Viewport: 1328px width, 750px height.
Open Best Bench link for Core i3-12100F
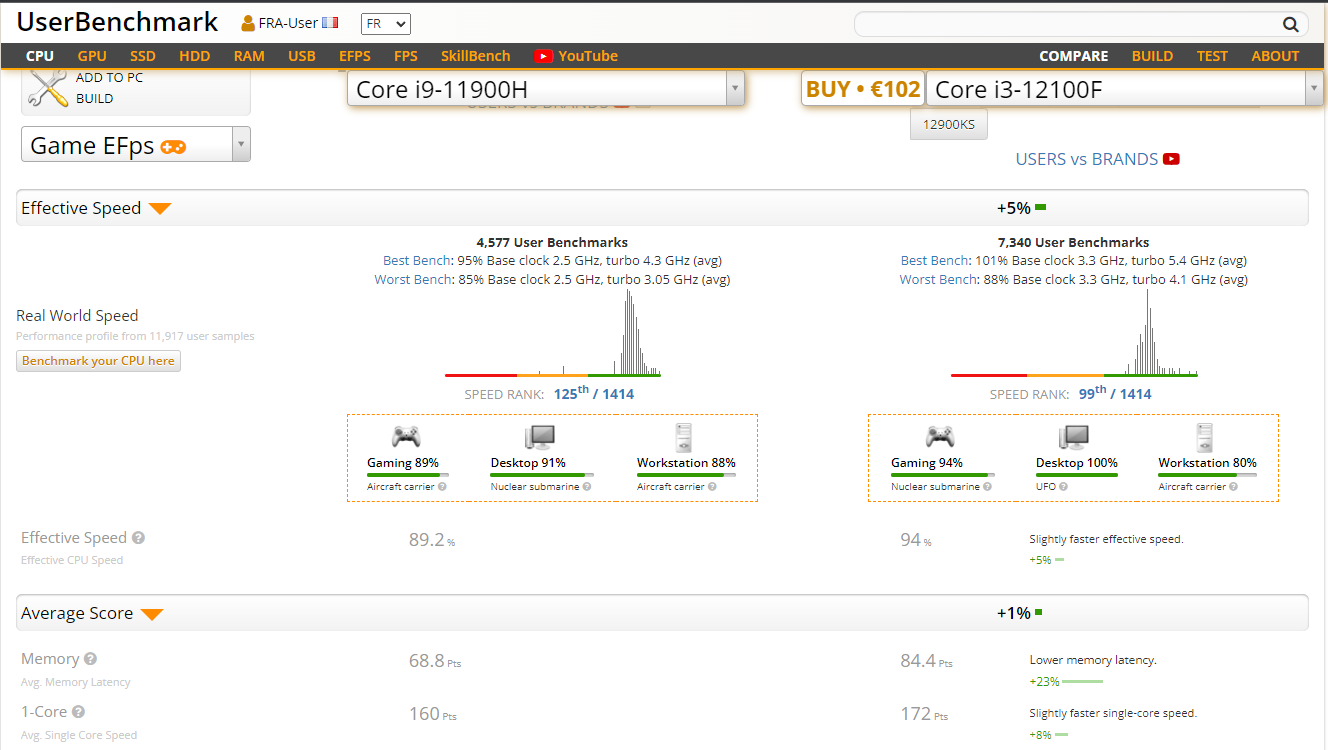click(935, 261)
